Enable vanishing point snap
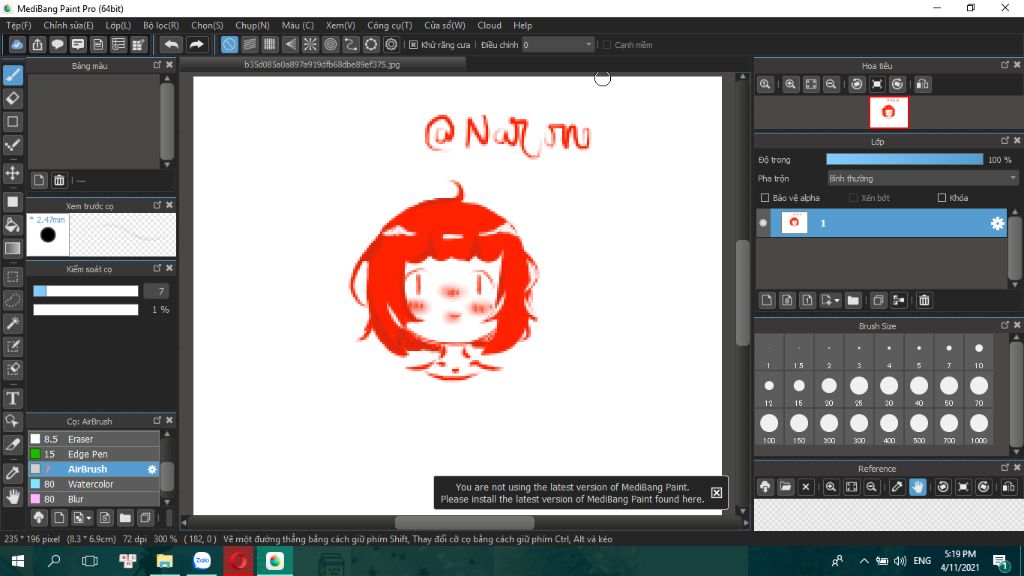Screen dimensions: 1024x576 [290, 44]
